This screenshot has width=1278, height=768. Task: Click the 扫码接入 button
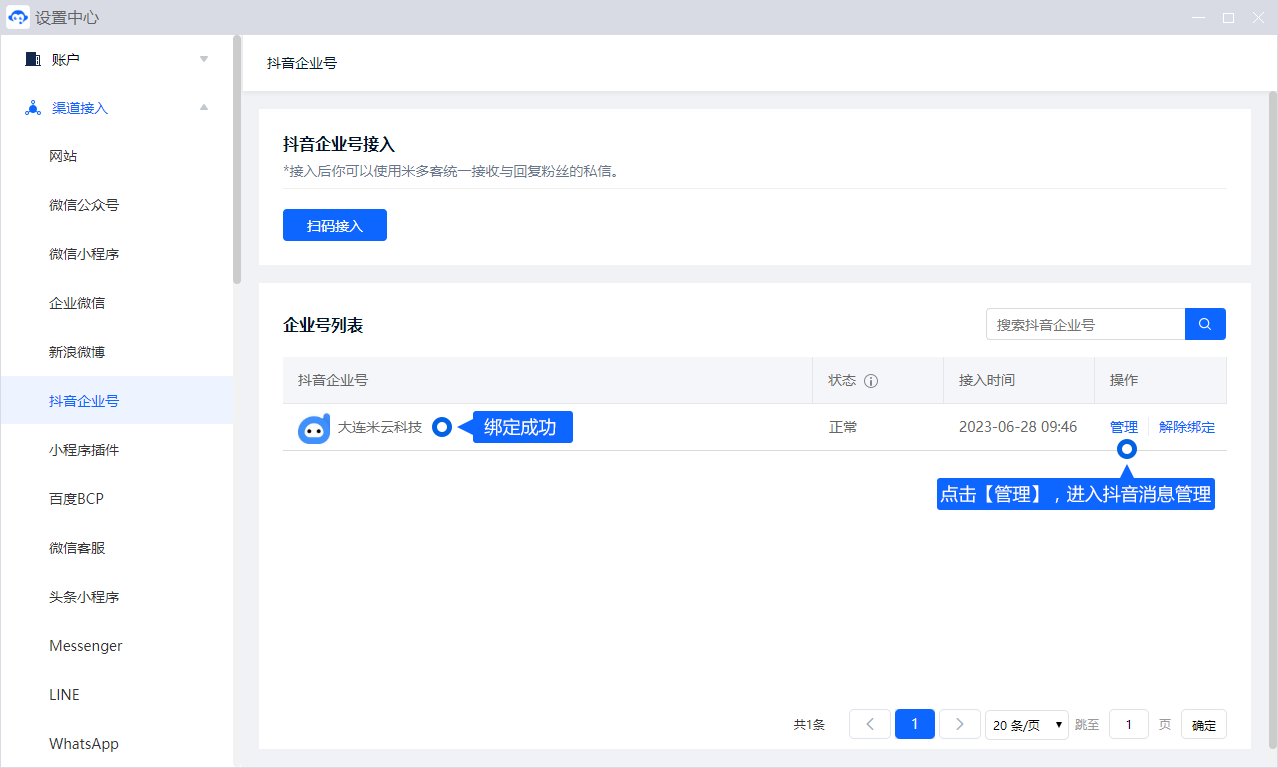(x=334, y=225)
